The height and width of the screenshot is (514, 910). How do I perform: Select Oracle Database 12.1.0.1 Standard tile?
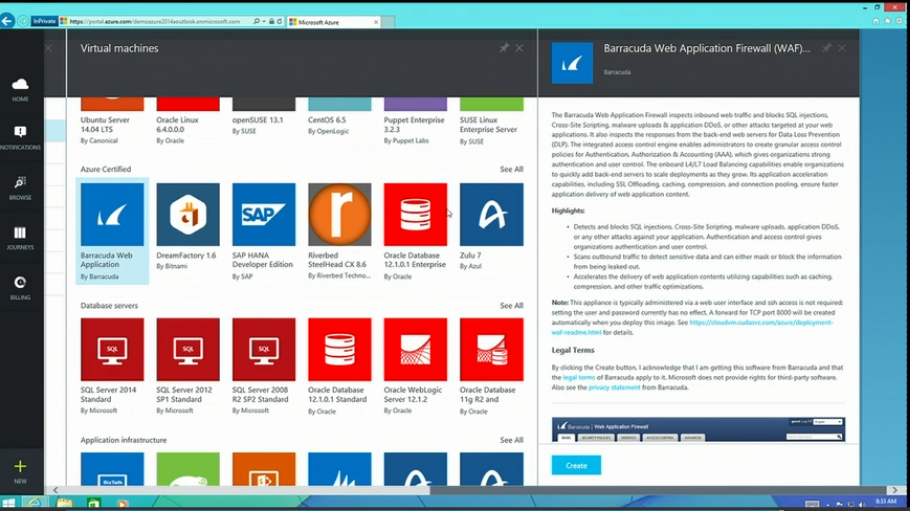point(340,366)
